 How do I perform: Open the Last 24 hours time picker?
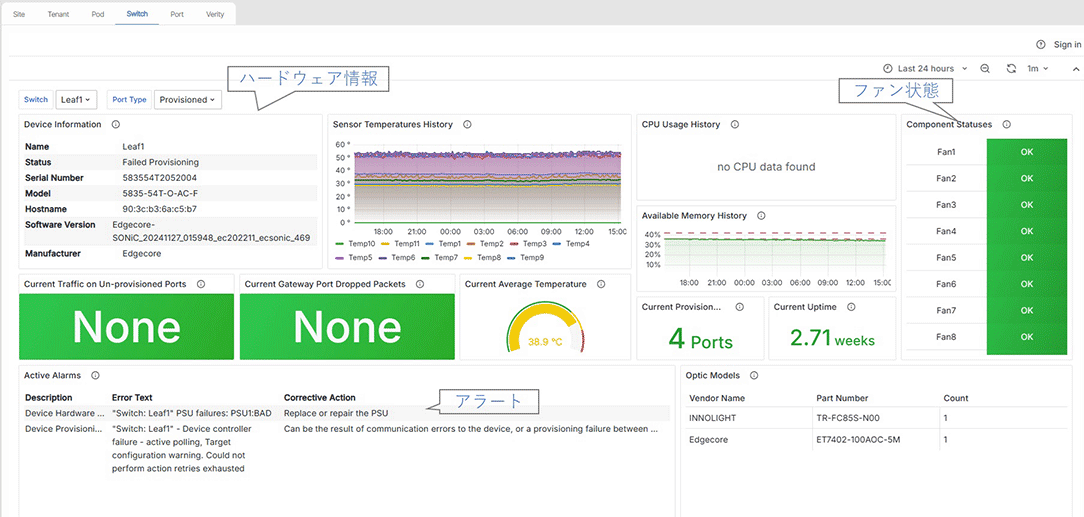(x=926, y=68)
